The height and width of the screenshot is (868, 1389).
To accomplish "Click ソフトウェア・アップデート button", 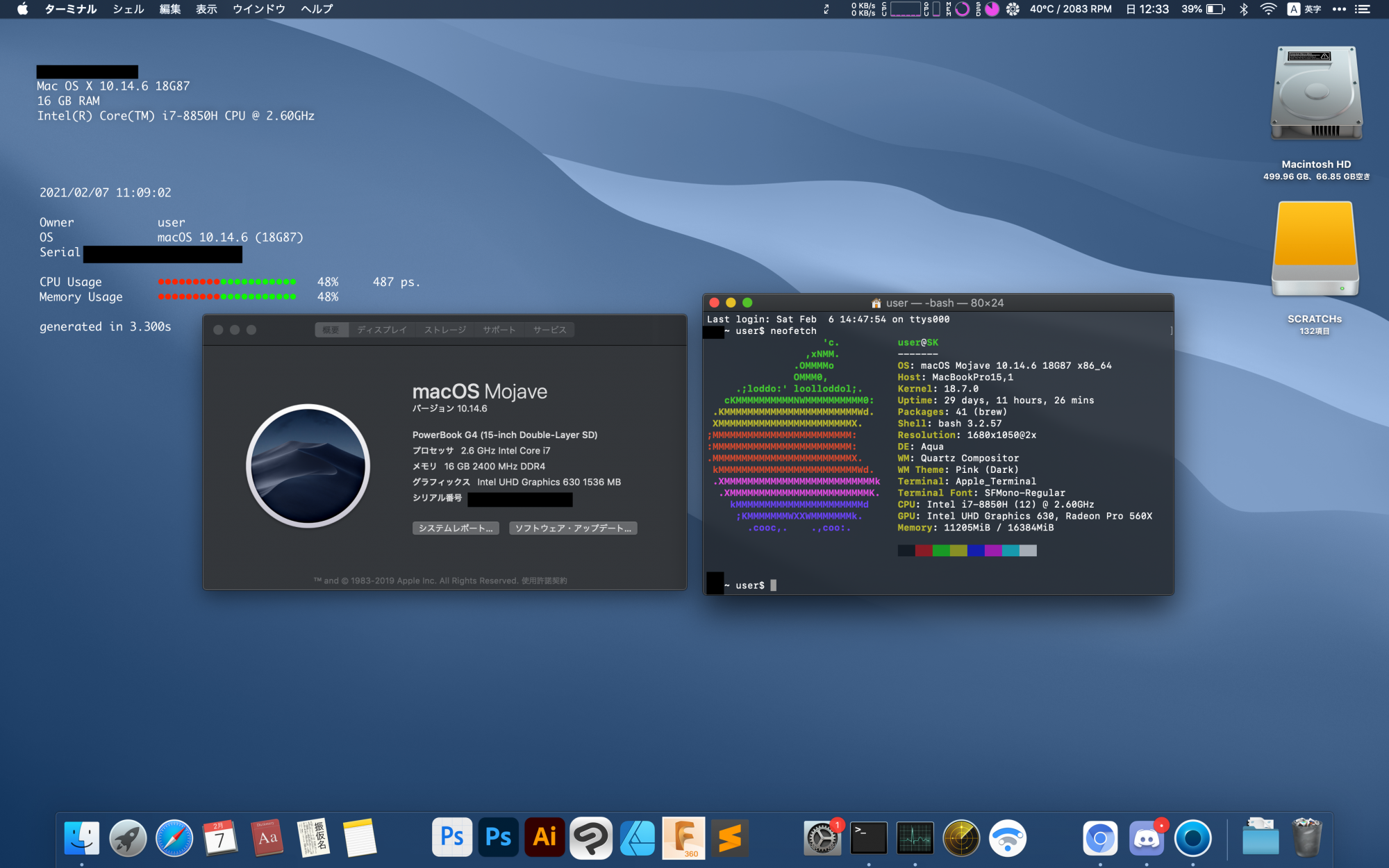I will coord(571,528).
